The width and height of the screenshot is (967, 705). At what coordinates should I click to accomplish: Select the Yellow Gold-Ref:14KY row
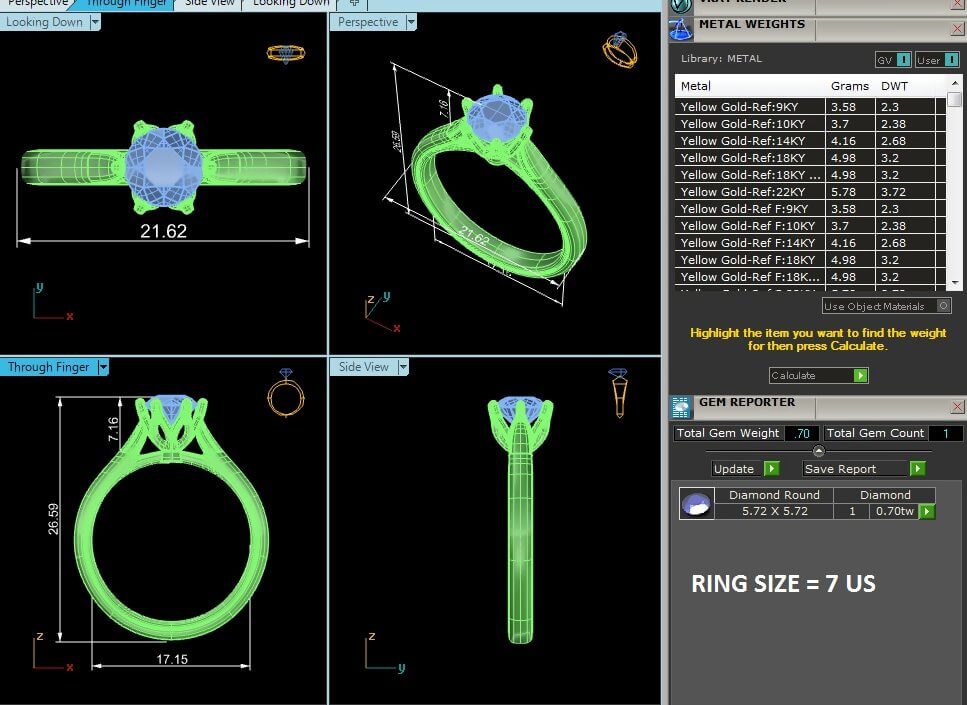coord(810,141)
